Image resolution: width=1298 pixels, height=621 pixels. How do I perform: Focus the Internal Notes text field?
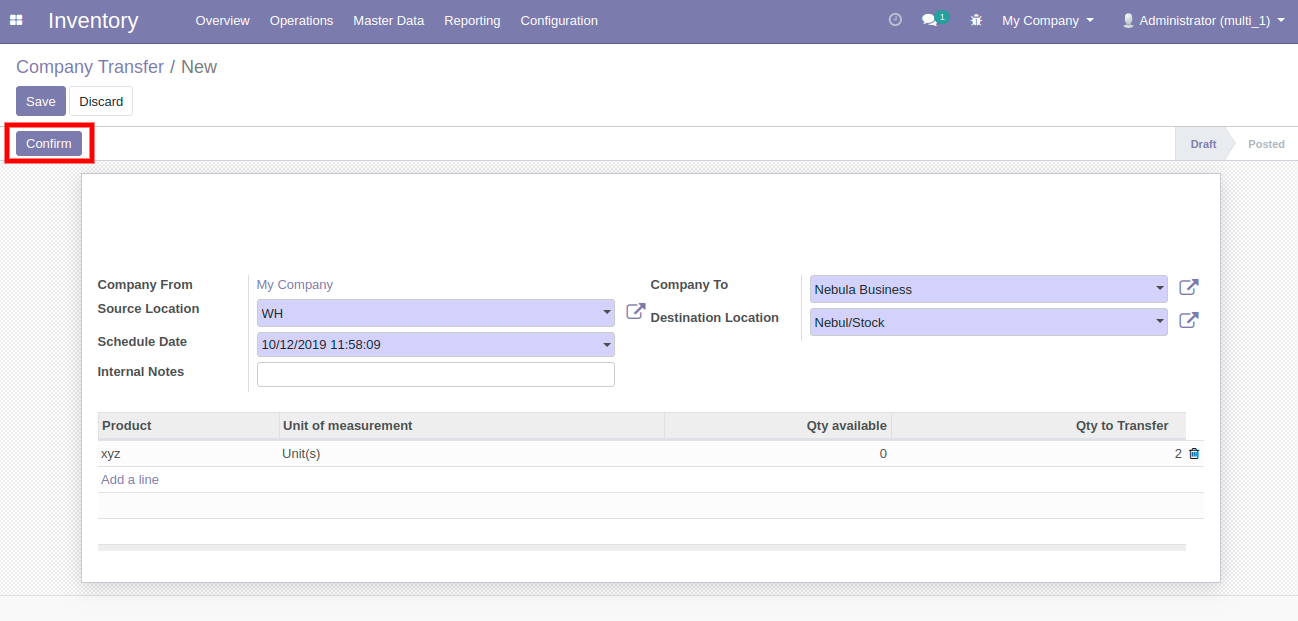pos(435,374)
